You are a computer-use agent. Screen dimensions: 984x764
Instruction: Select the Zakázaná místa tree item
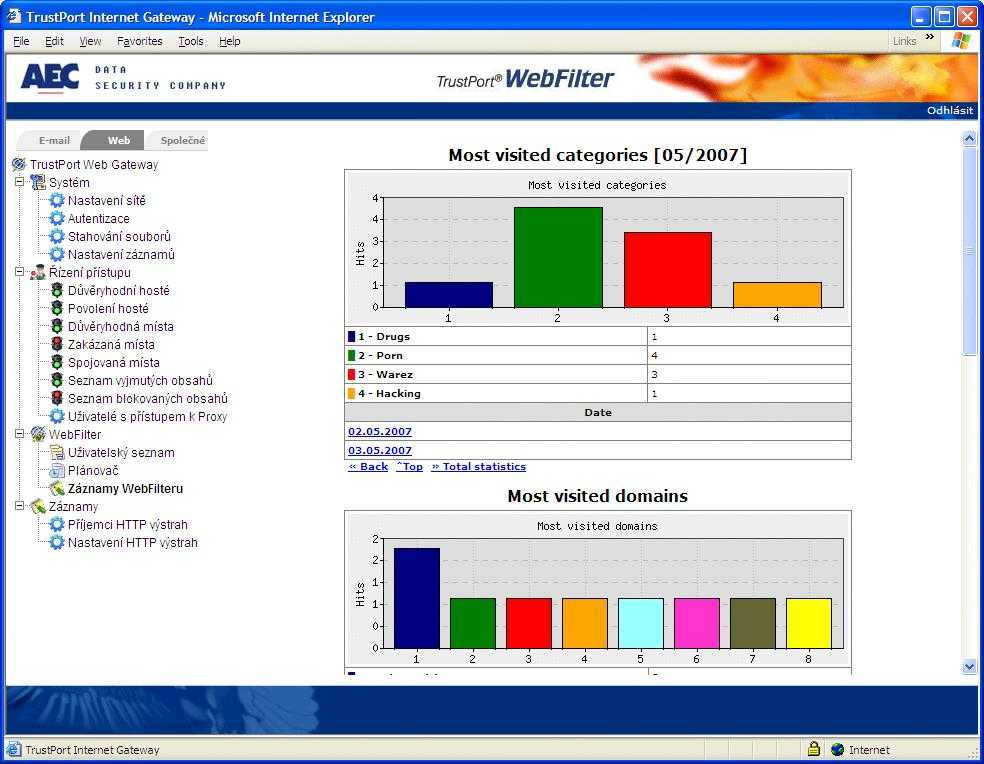tap(111, 344)
